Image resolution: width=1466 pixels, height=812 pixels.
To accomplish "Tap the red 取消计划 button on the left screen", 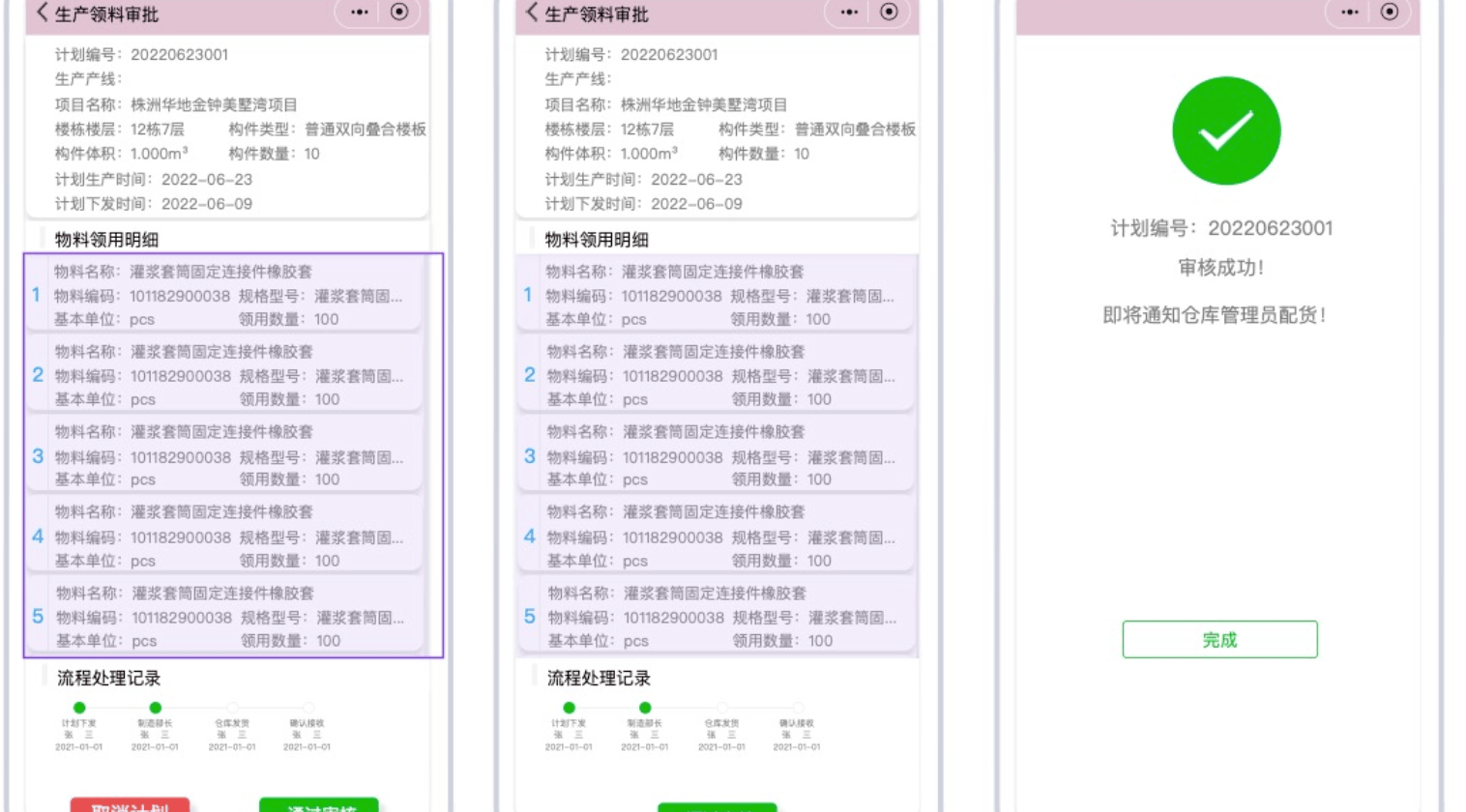I will (x=130, y=805).
